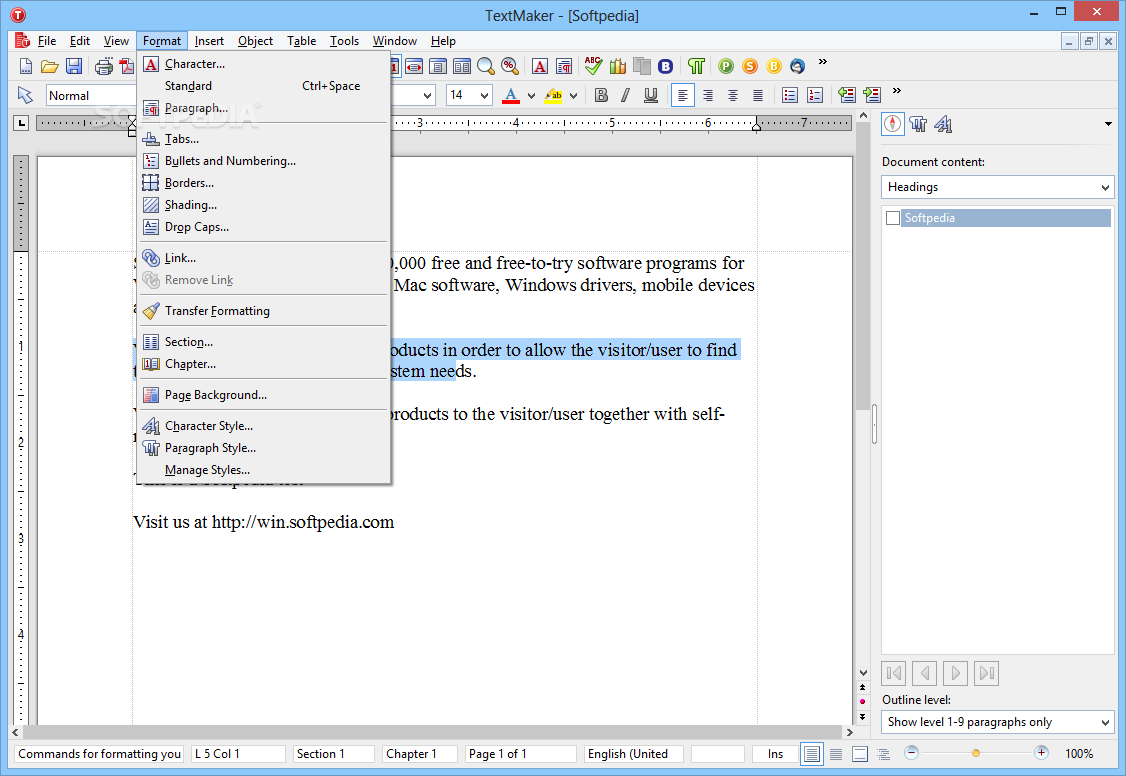Toggle the Ins insert mode indicator
This screenshot has height=776, width=1126.
point(776,754)
